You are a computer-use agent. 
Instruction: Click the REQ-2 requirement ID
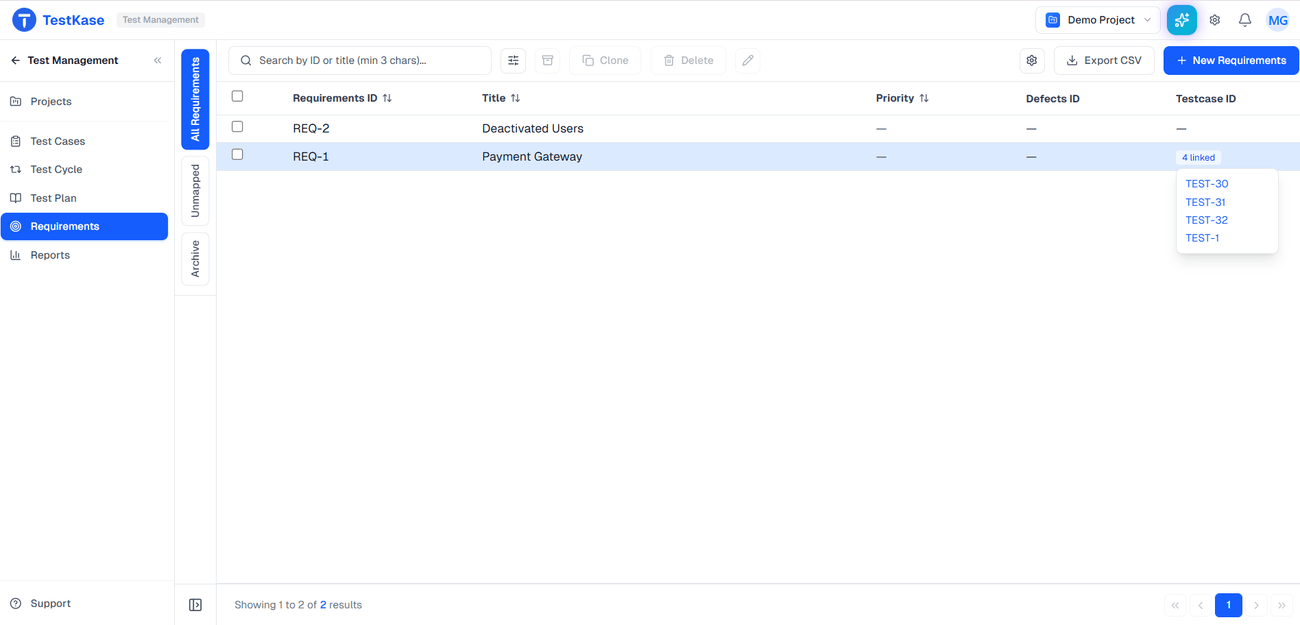coord(311,129)
